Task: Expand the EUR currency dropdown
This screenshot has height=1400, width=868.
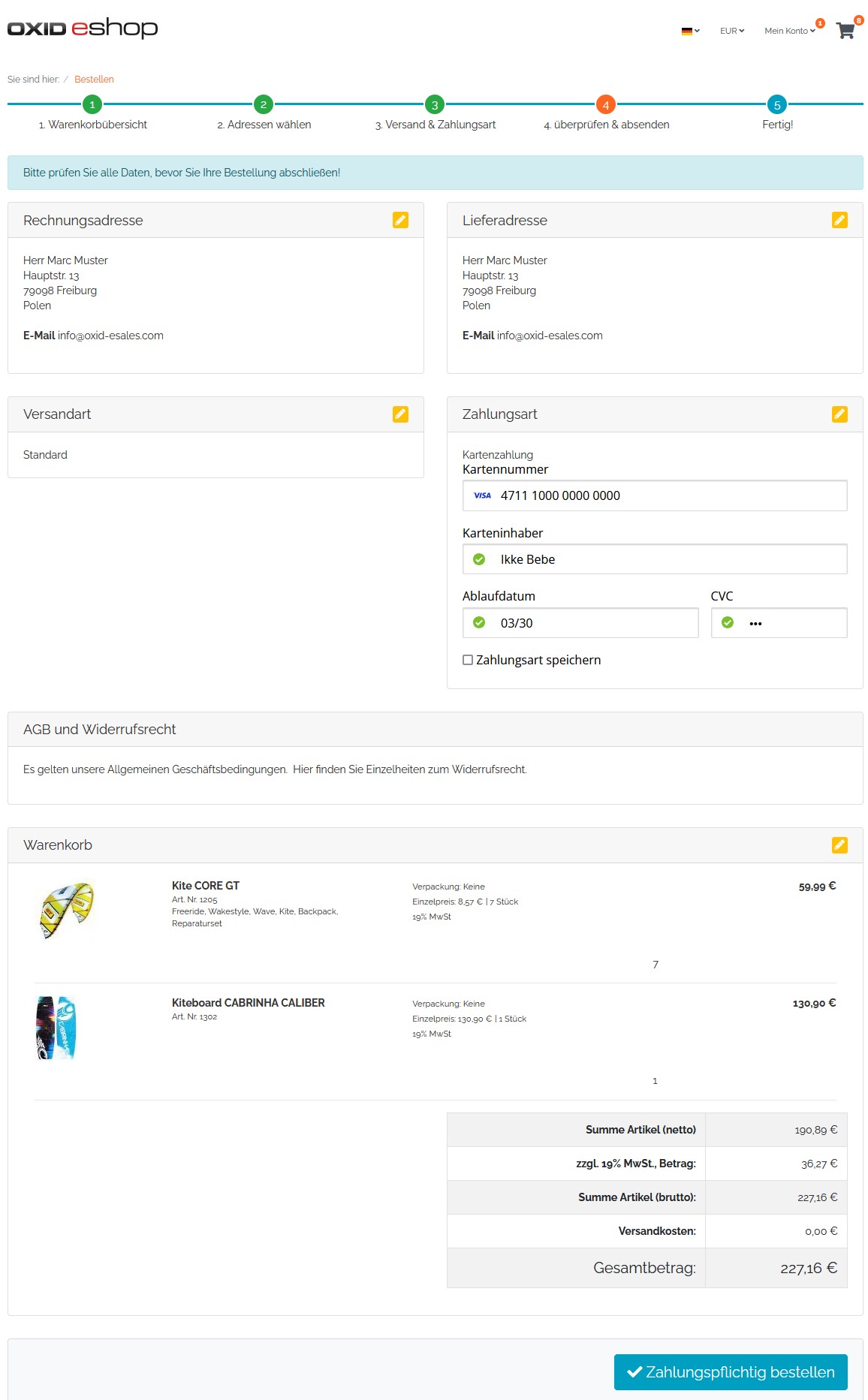Action: coord(731,31)
